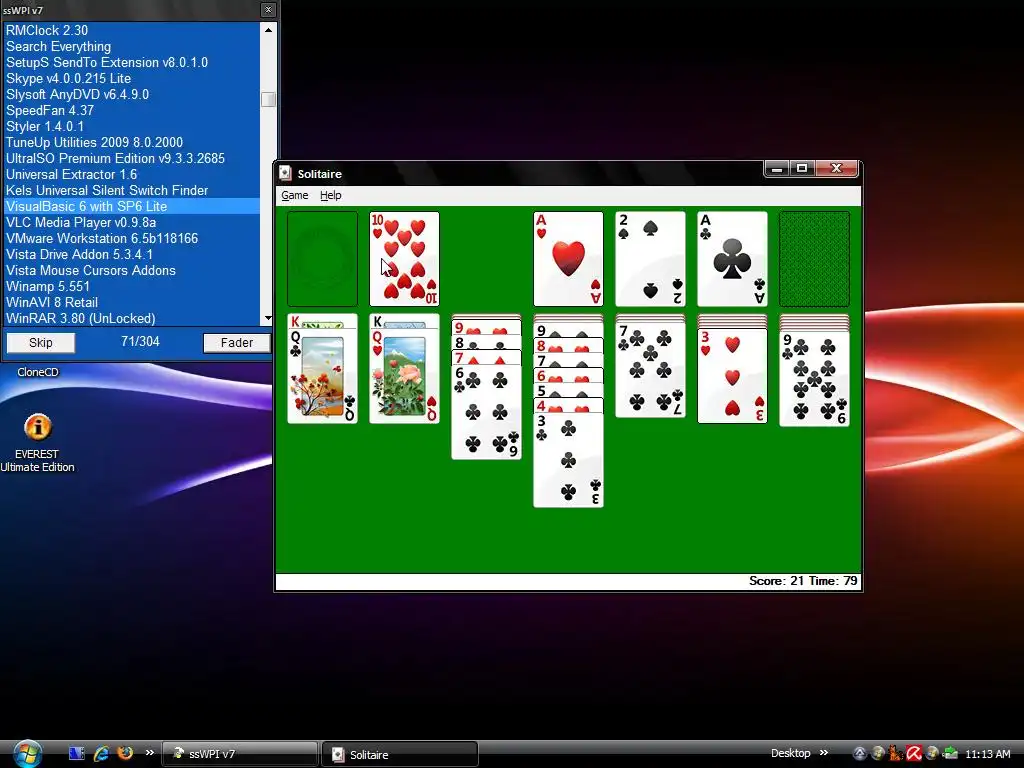Select the 3 of clubs tableau card

coord(568,460)
